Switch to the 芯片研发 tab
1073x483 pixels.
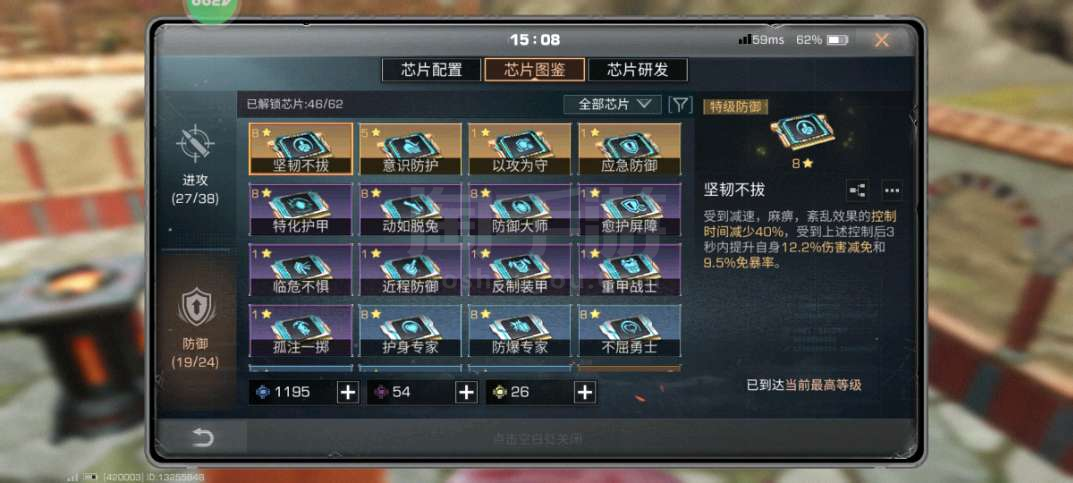[638, 70]
